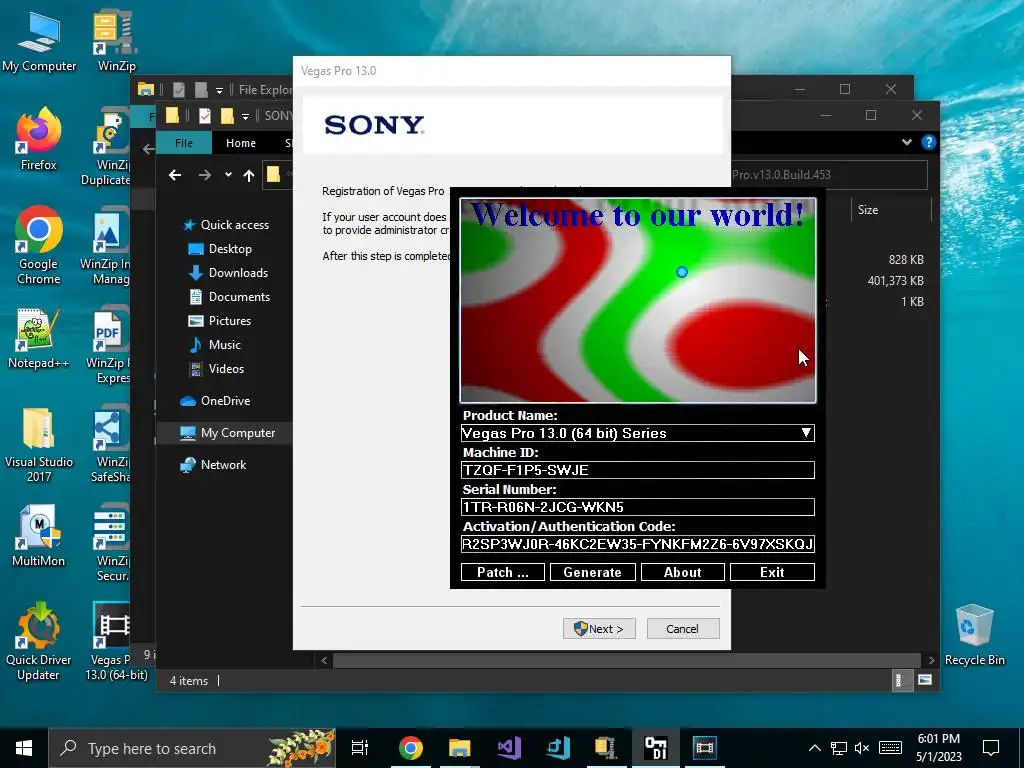
Task: Open the File tab in File Explorer
Action: tap(184, 142)
